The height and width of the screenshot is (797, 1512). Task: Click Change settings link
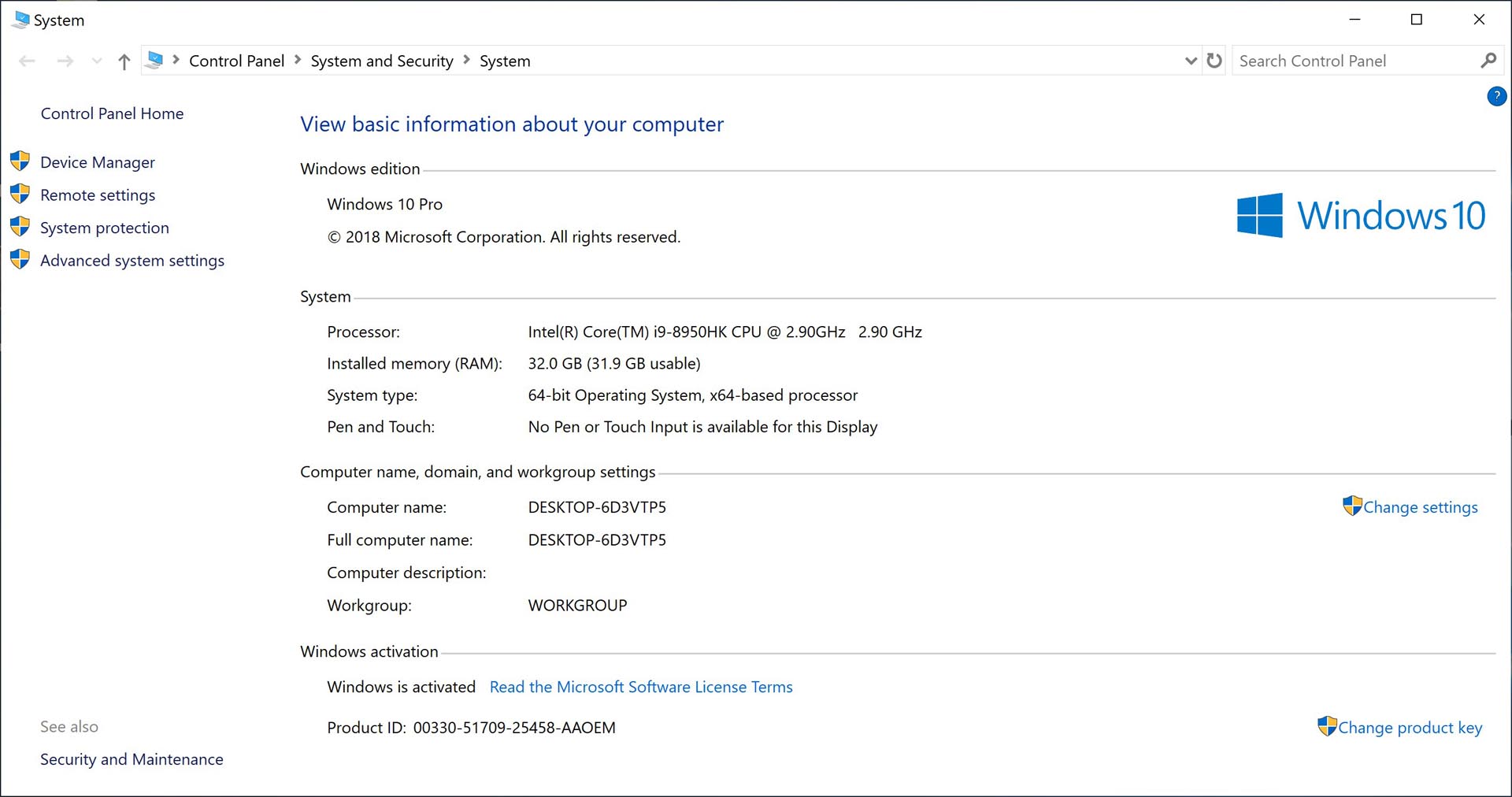[x=1421, y=507]
